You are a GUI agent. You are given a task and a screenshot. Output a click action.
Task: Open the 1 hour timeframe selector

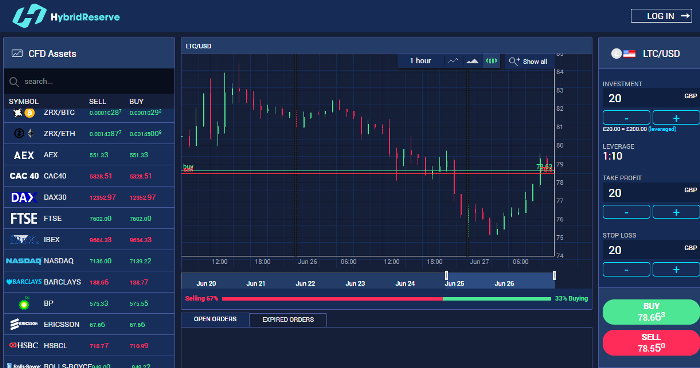420,61
